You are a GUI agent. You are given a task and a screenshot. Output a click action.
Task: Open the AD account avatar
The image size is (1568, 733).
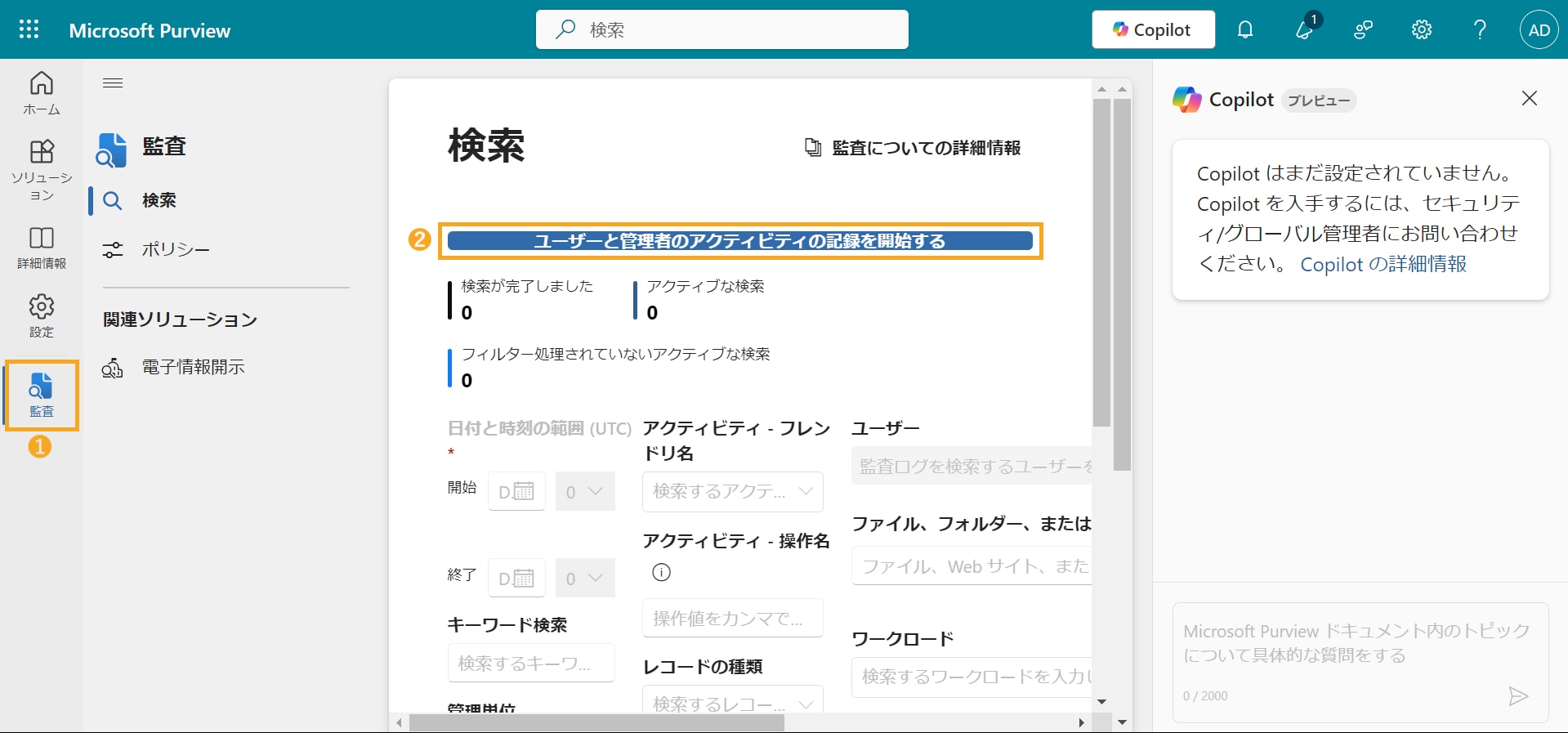(x=1539, y=30)
